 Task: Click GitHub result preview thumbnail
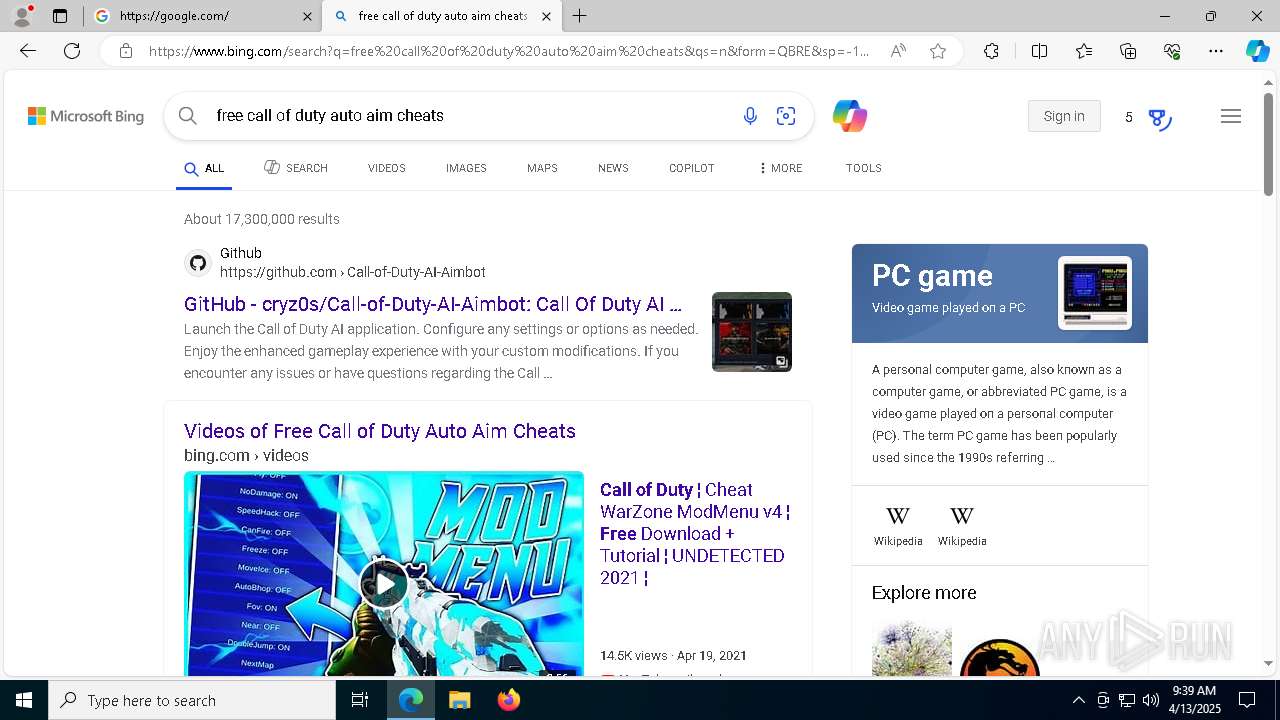click(x=752, y=332)
